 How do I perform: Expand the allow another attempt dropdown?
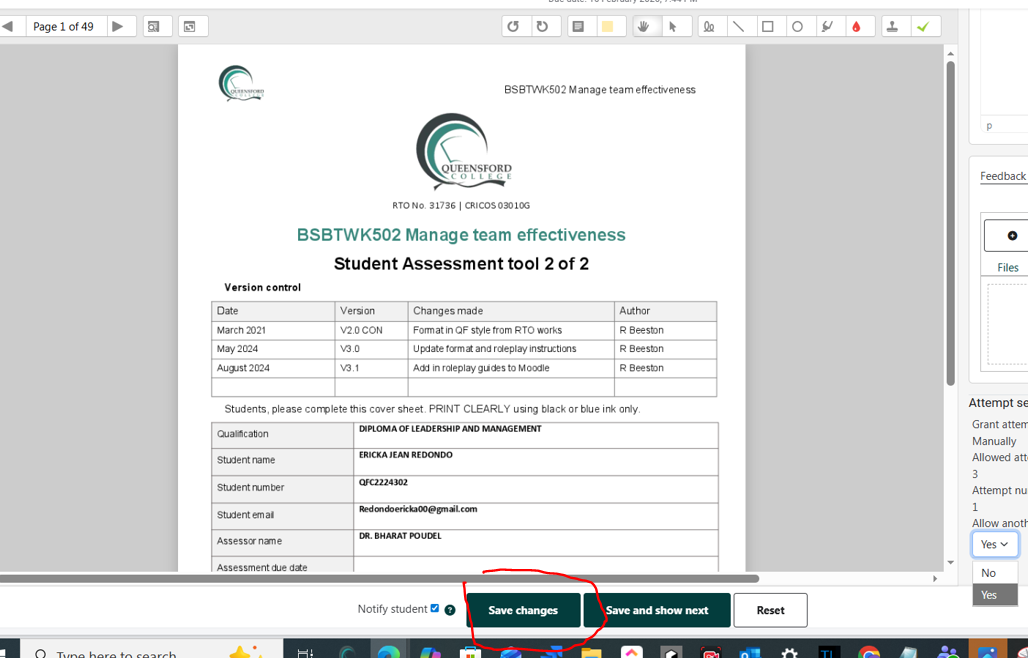pos(994,544)
